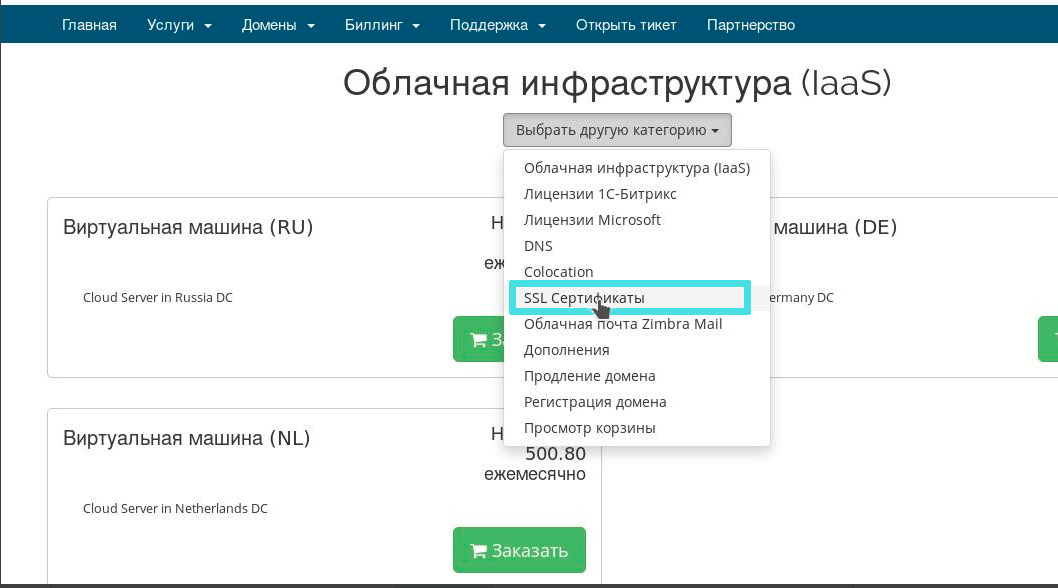Expand the Домены navigation dropdown
1058x588 pixels.
point(278,25)
